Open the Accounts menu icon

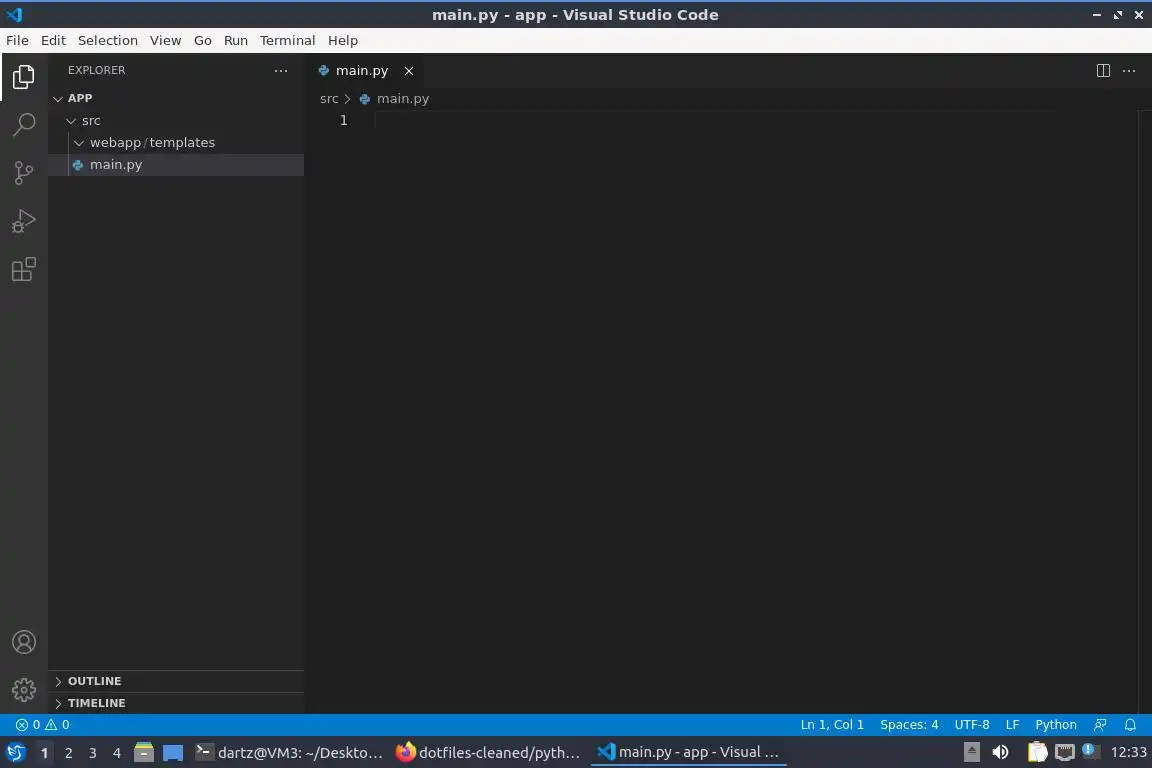point(24,642)
